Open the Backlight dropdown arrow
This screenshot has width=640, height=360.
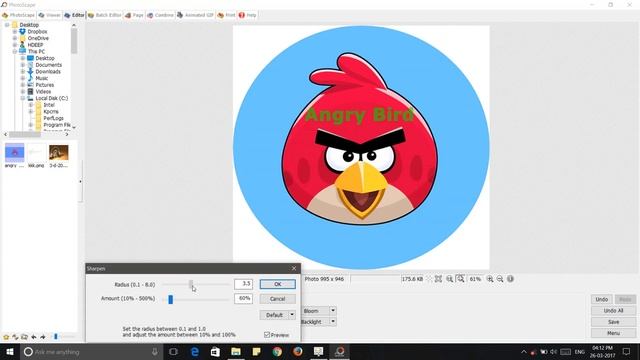pos(333,322)
